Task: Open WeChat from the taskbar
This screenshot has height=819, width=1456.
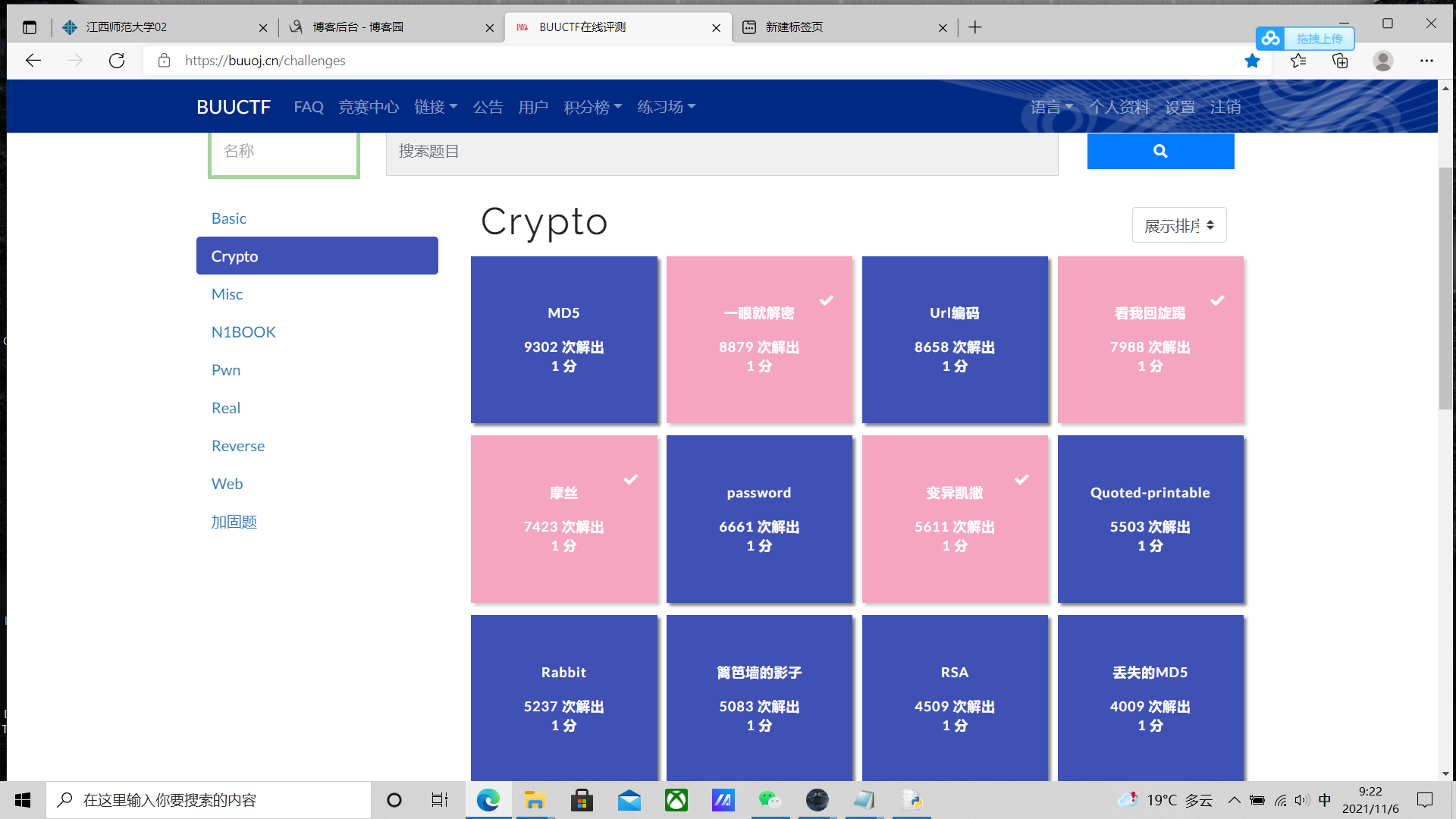Action: pos(769,800)
